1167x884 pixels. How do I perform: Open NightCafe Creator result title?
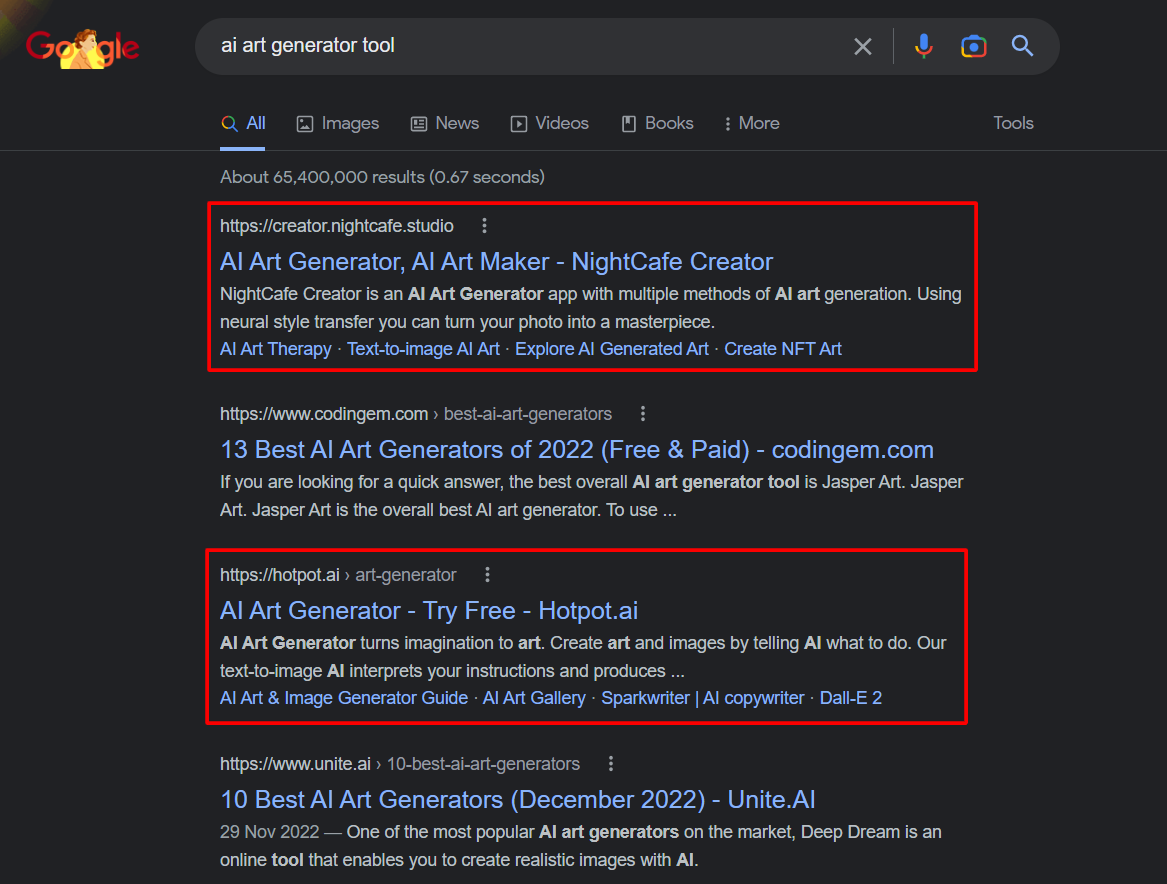496,262
